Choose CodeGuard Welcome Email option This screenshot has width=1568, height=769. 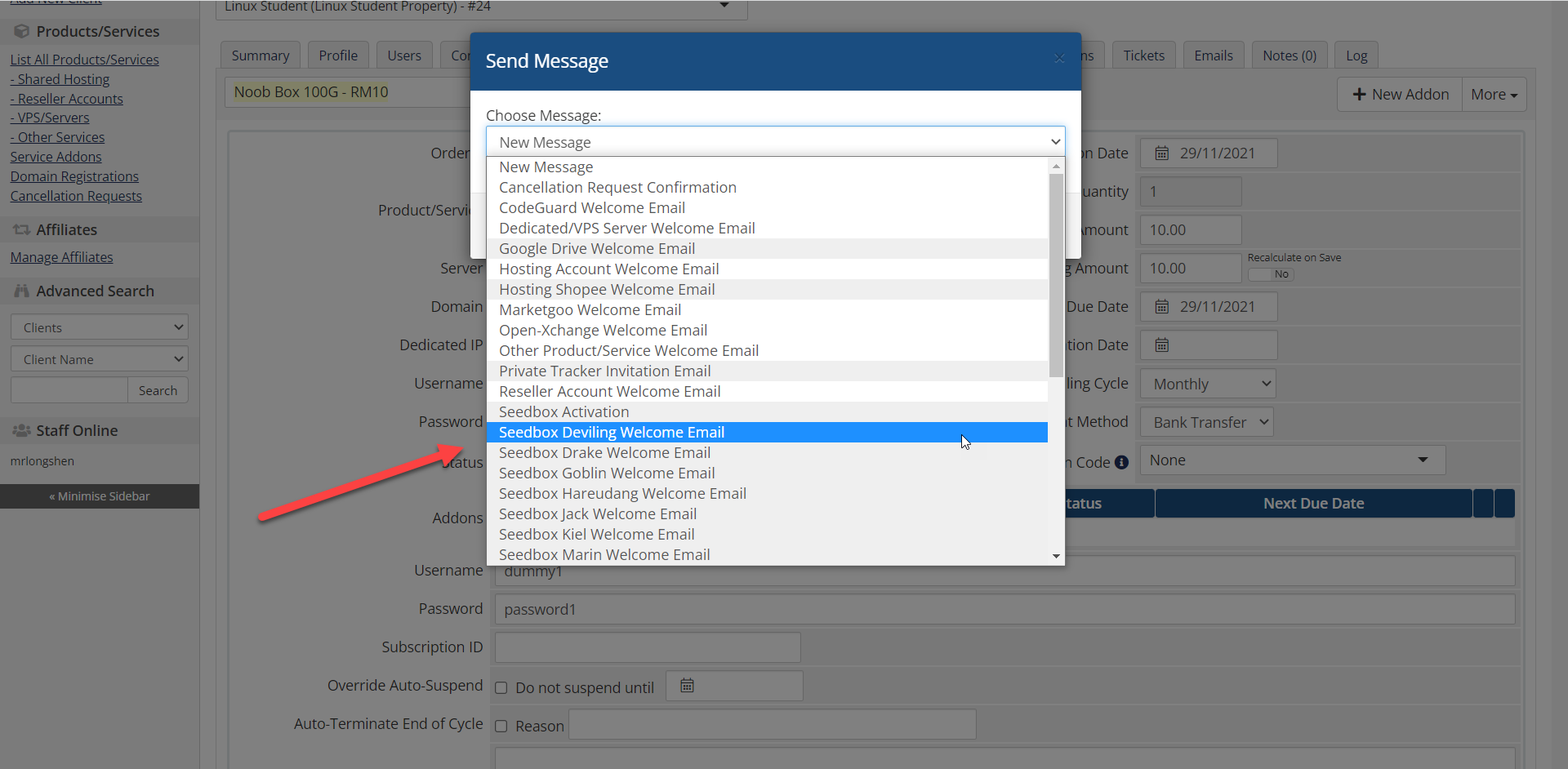768,208
